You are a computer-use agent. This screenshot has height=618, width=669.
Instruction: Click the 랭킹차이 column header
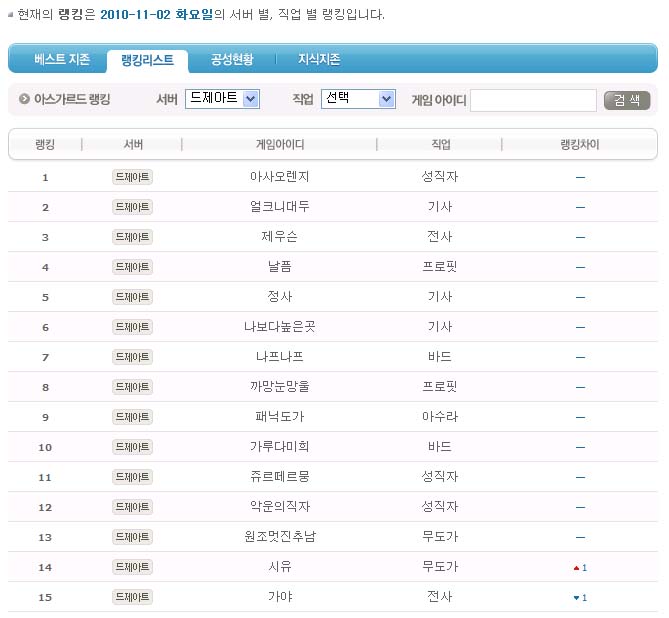point(579,145)
